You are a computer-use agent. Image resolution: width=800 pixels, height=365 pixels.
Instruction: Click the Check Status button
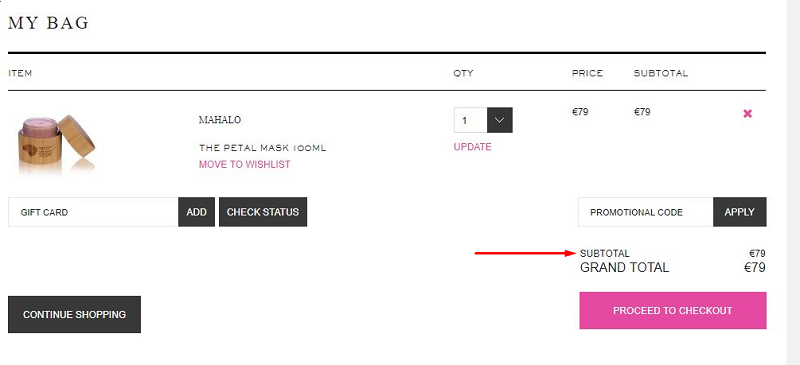[263, 212]
